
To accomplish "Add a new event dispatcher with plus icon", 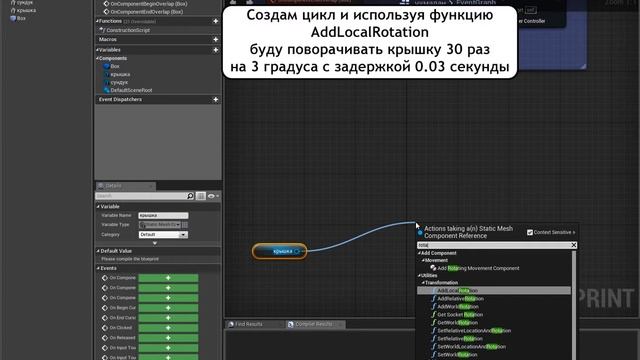I will click(216, 100).
